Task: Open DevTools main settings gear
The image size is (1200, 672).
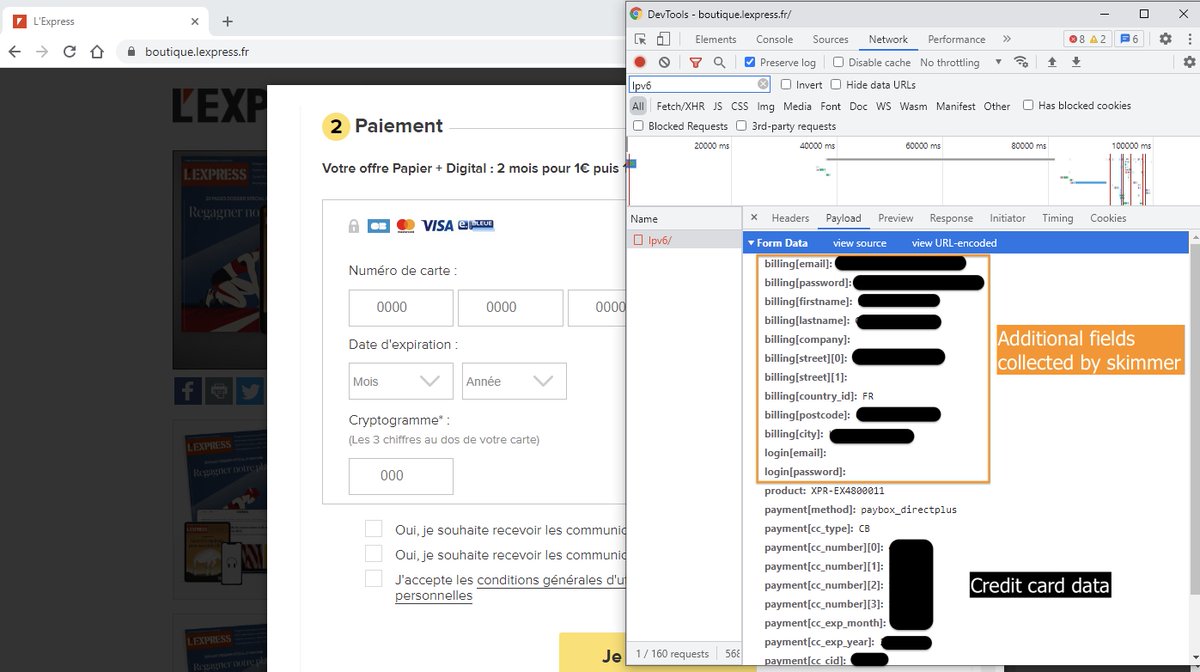Action: coord(1165,39)
